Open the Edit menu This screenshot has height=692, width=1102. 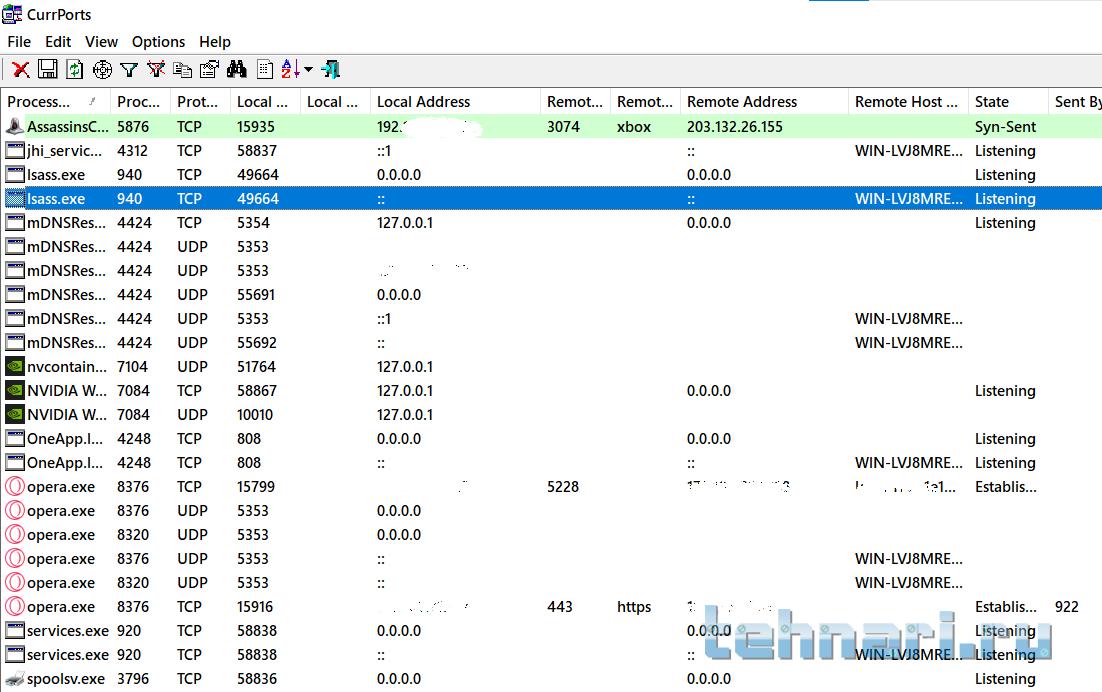click(58, 41)
